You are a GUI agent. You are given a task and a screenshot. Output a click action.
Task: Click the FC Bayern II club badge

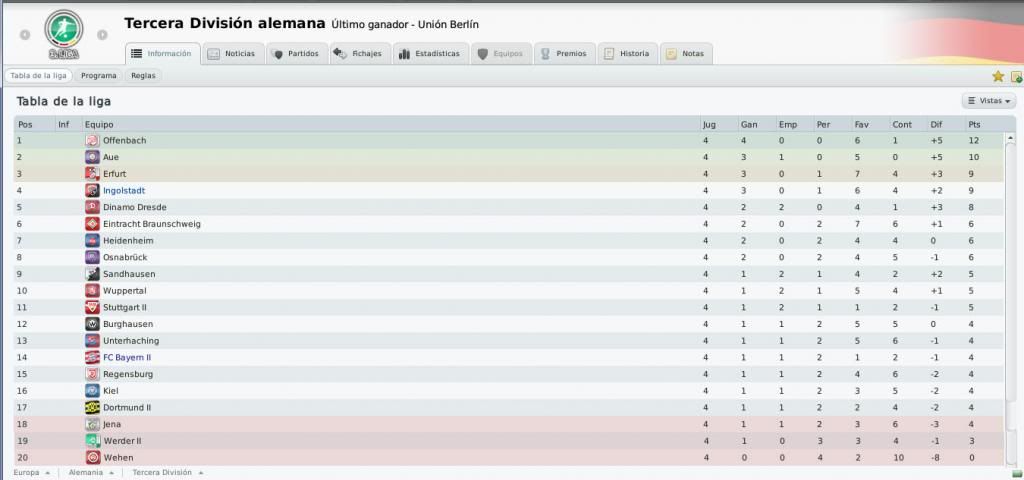tap(92, 357)
